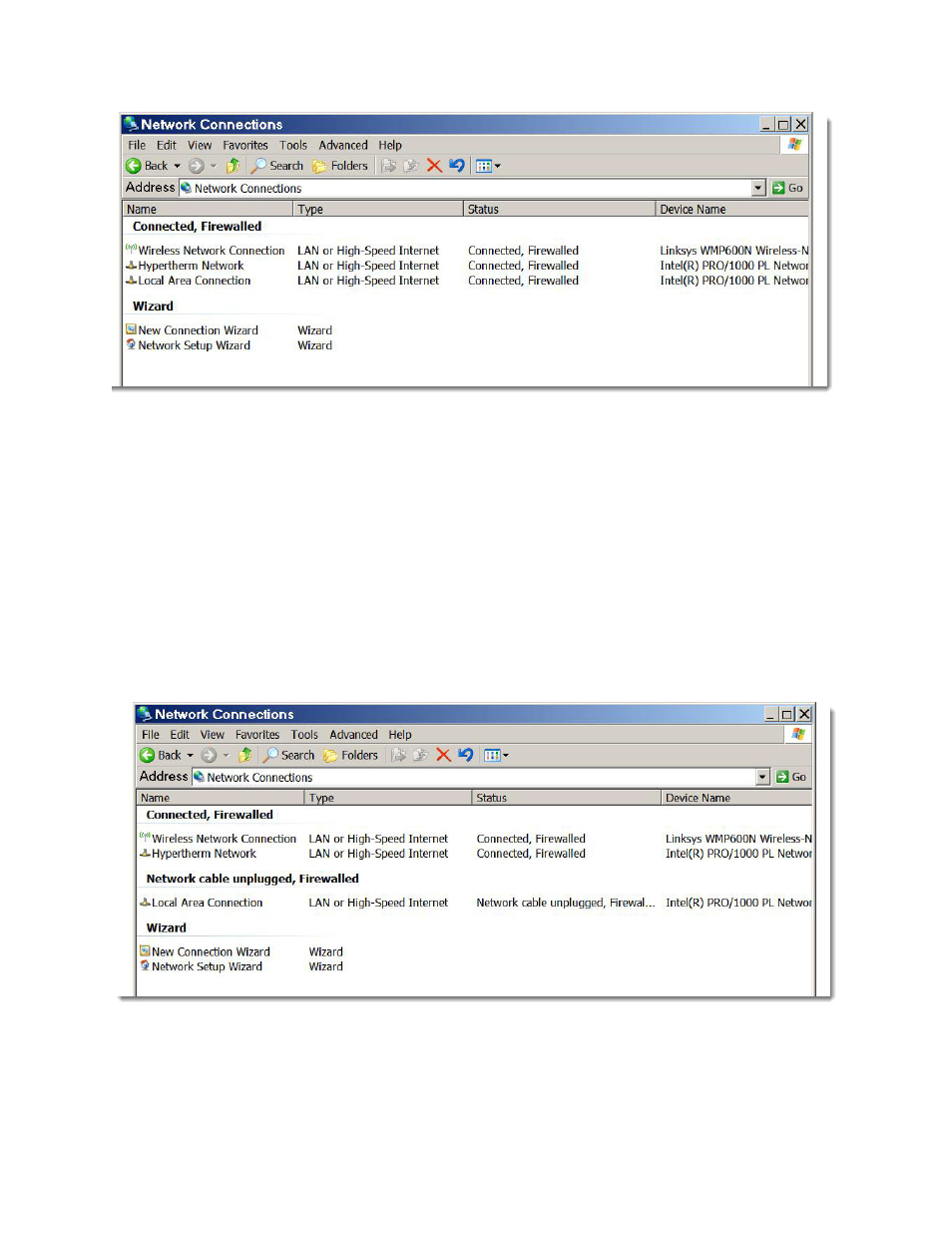Open Search in the bottom window toolbar
Screen dimensions: 952x1233
click(x=289, y=755)
